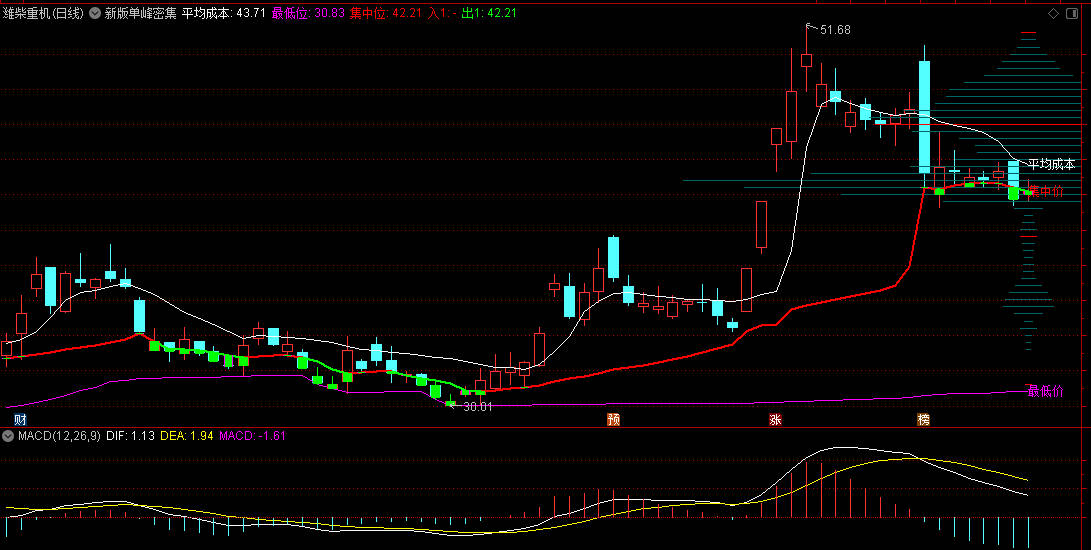Click the MACD: -1.61 value

[x=252, y=436]
